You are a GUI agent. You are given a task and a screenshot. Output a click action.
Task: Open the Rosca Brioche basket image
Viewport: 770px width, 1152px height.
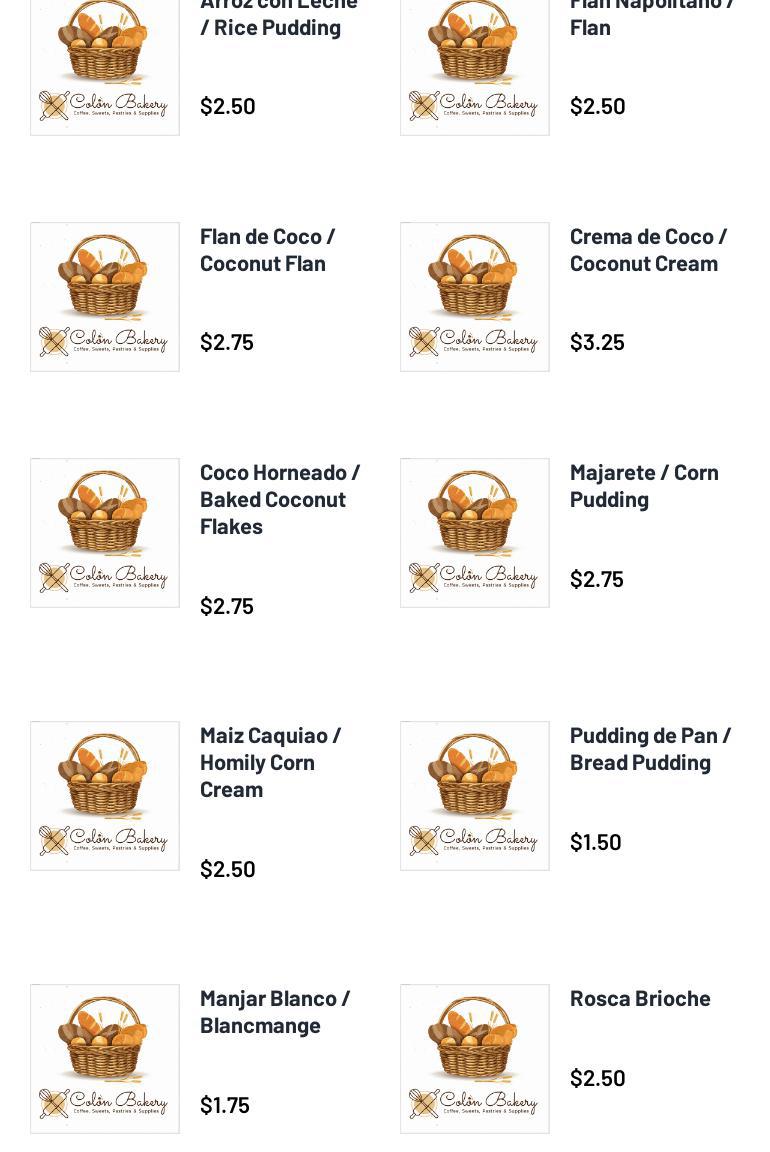475,1059
